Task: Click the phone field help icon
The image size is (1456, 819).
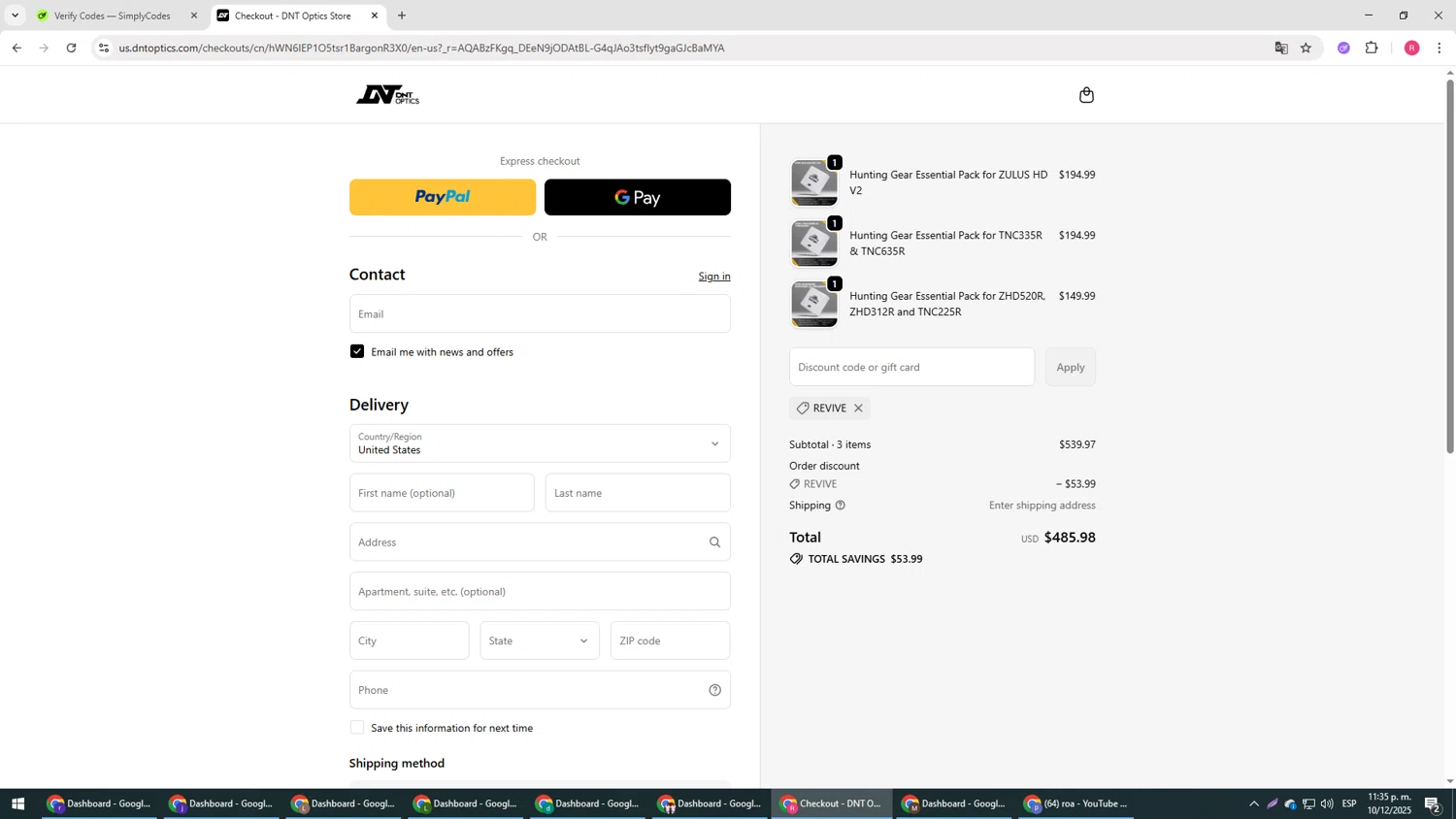Action: point(714,690)
